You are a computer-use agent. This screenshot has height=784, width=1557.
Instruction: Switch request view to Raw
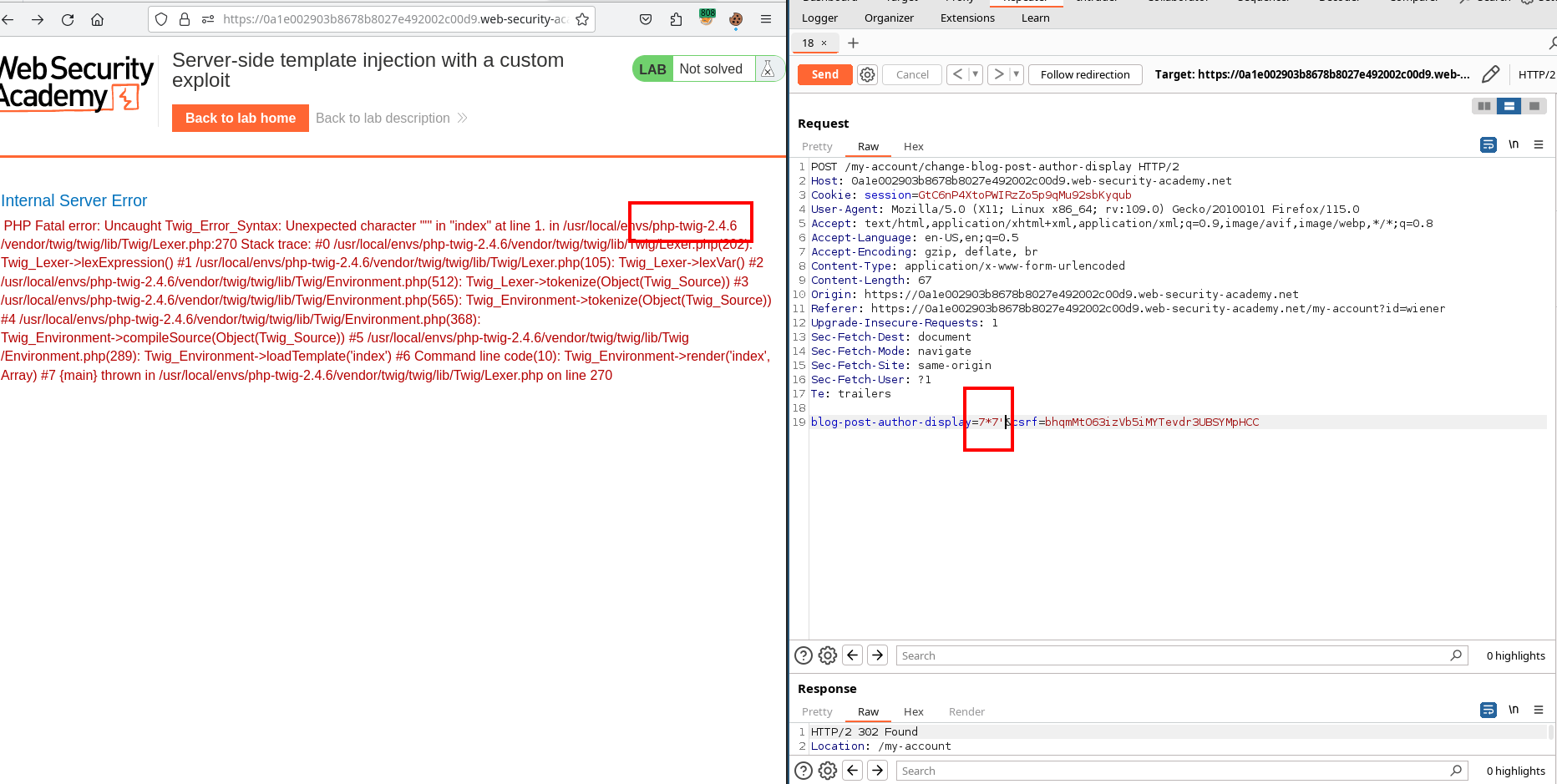(x=868, y=146)
